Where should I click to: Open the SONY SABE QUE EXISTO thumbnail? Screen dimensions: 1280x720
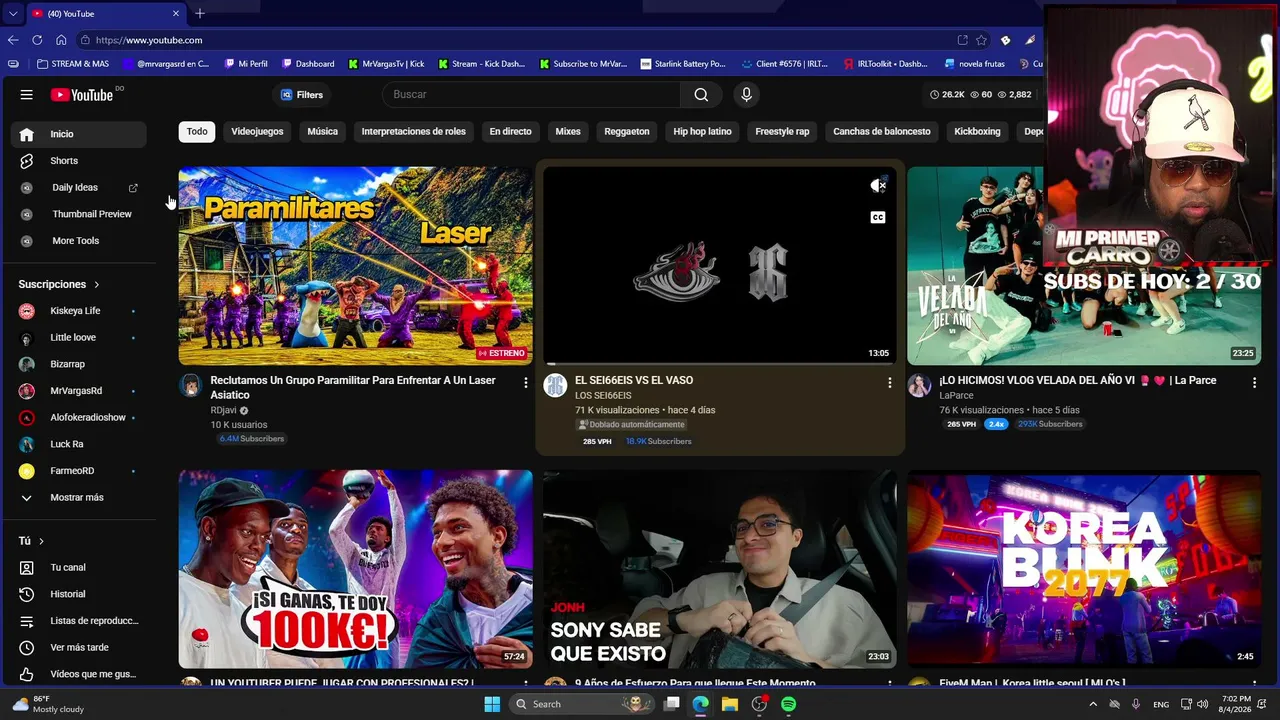[x=720, y=569]
